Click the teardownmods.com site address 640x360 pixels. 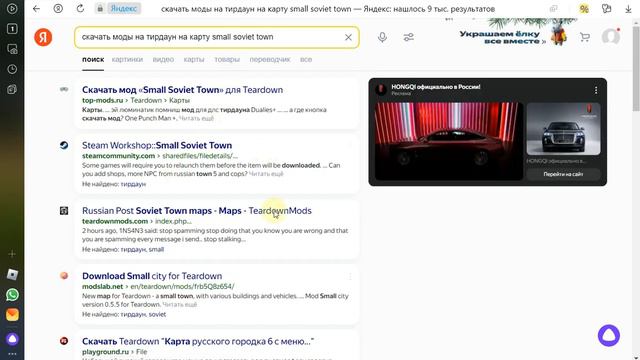[x=115, y=221]
